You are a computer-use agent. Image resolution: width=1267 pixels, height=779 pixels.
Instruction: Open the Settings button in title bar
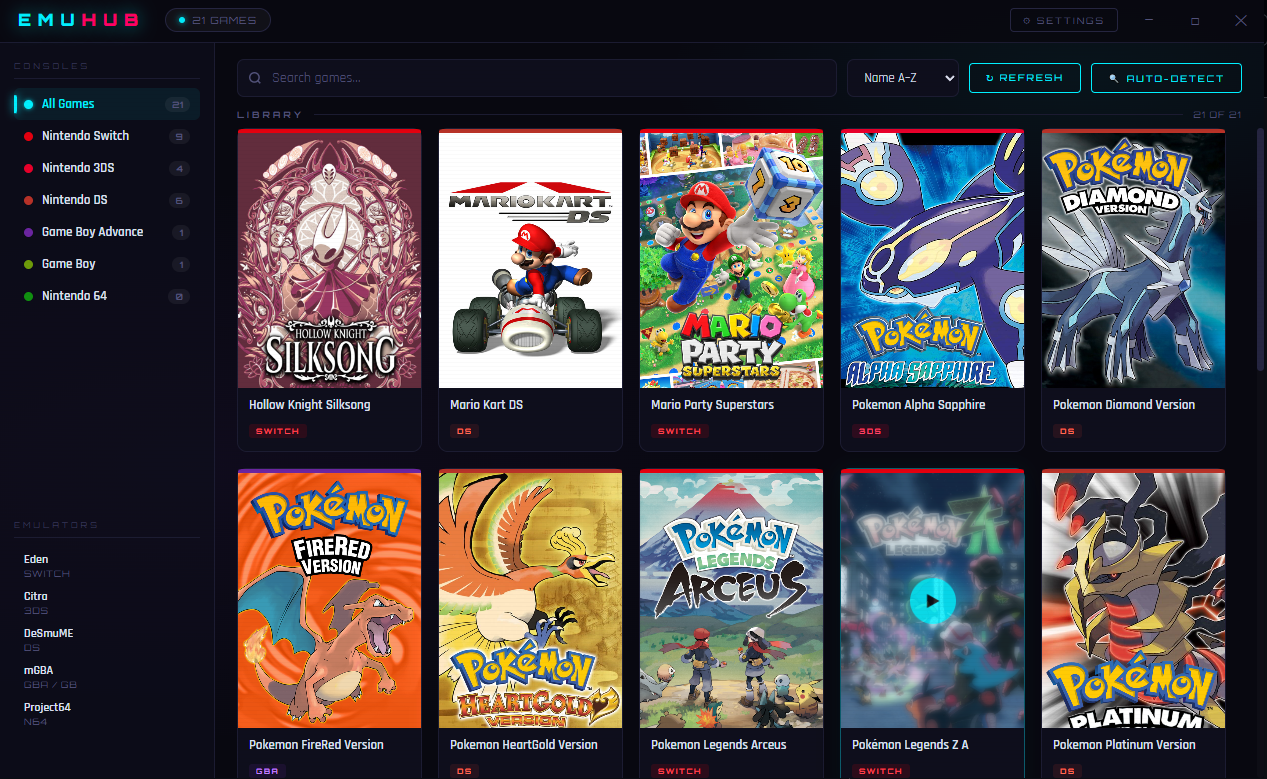(1063, 20)
